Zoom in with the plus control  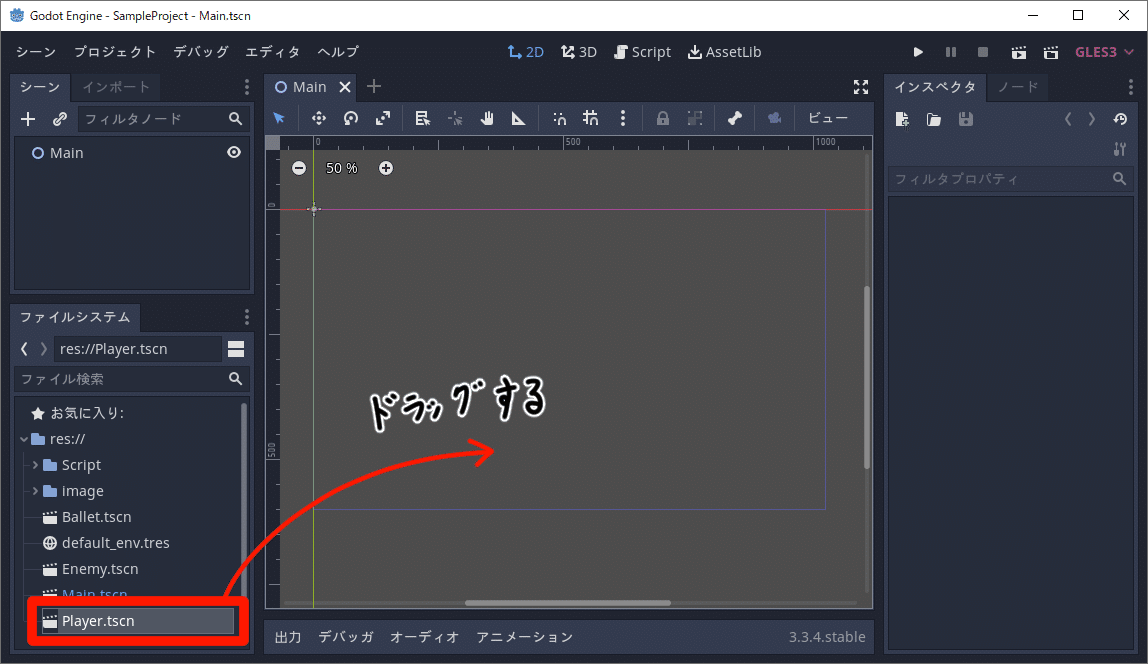pyautogui.click(x=386, y=168)
